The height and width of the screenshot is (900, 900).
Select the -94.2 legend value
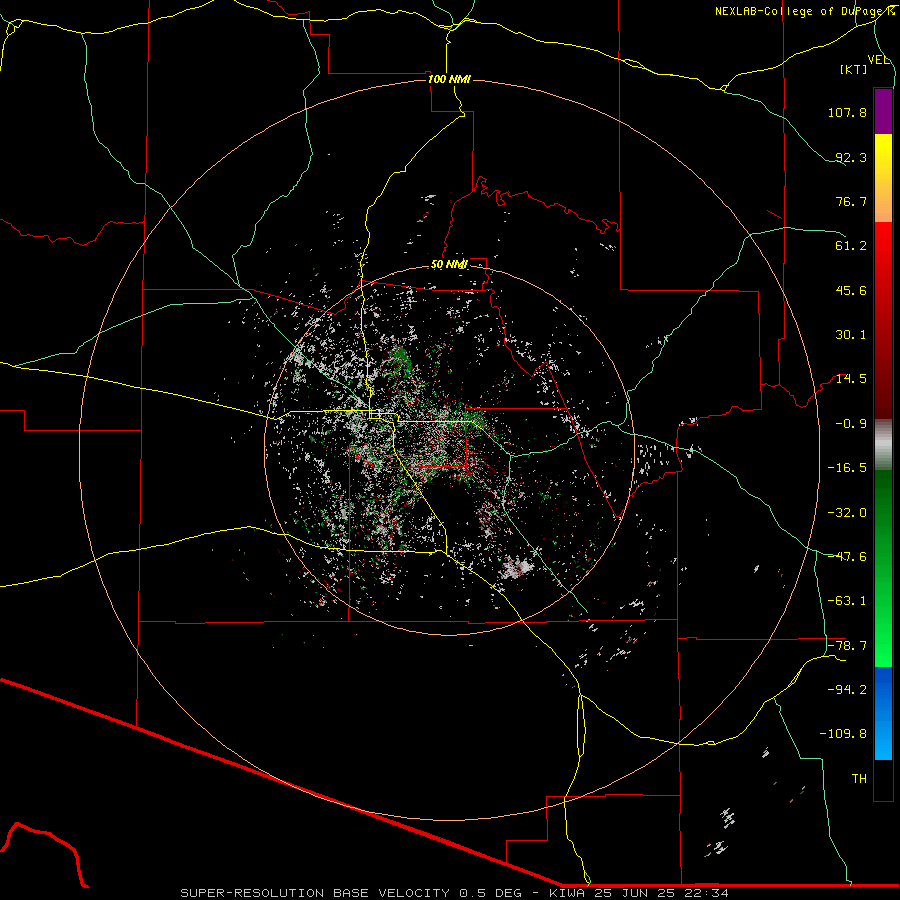click(x=847, y=689)
